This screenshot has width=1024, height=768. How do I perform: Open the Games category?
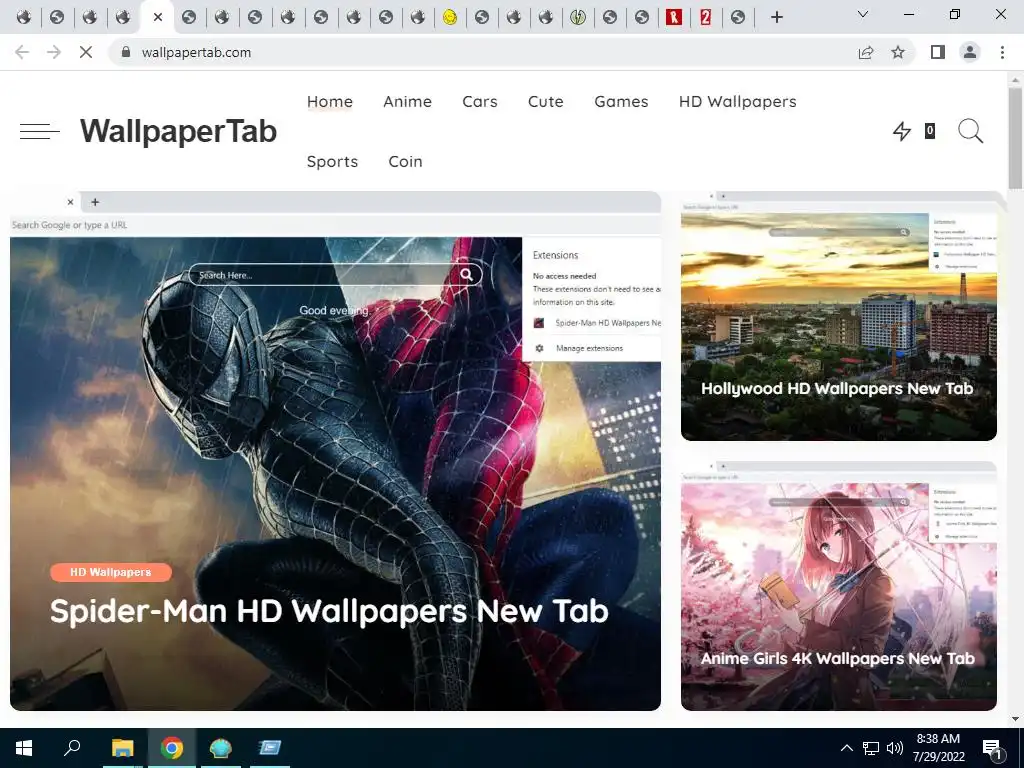coord(621,102)
